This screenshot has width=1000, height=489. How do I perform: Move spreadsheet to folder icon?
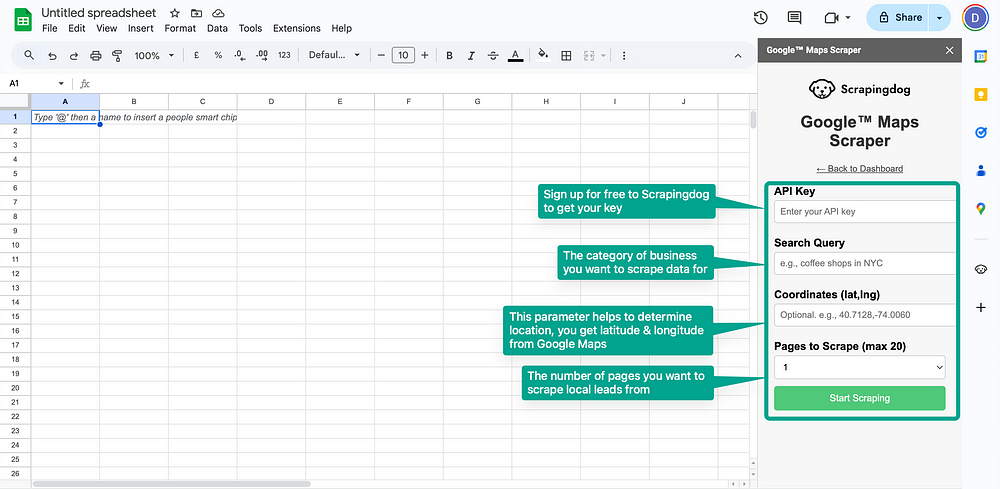[x=196, y=13]
